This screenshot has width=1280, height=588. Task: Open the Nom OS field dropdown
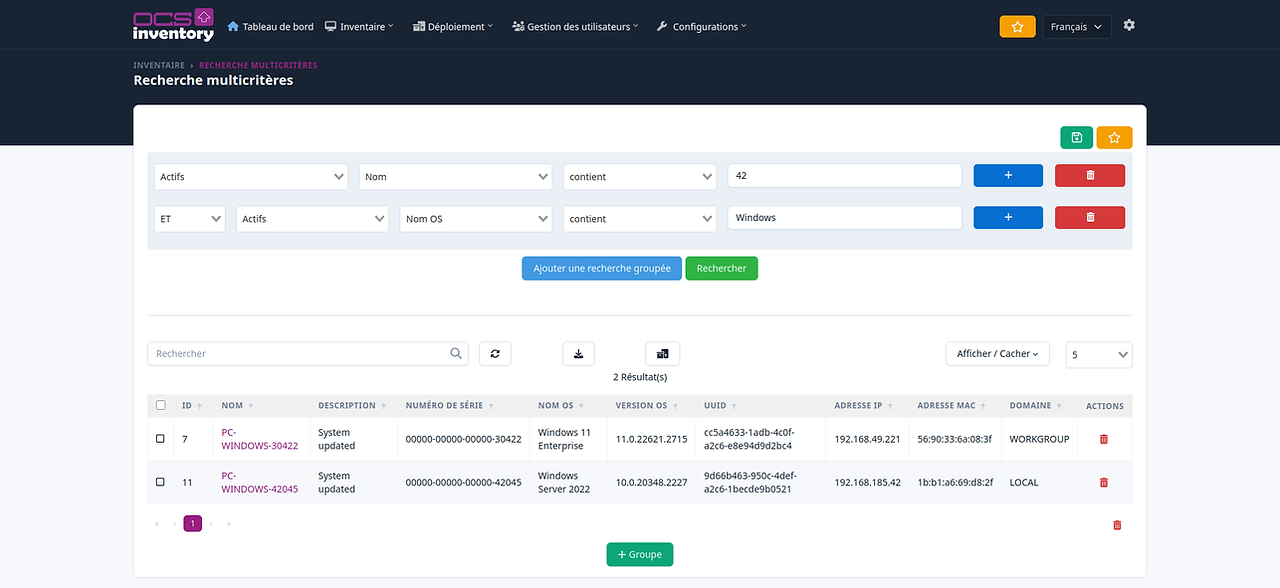coord(476,218)
